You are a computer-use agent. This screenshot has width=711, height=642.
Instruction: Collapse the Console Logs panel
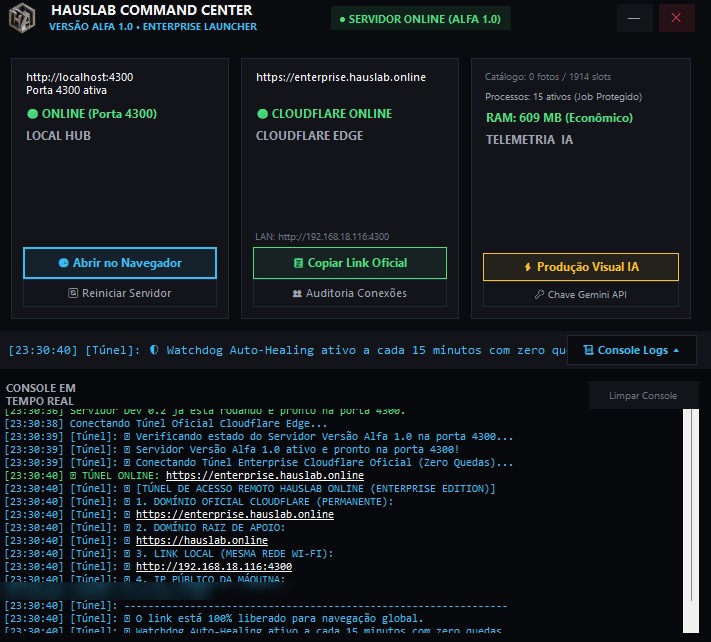click(x=632, y=350)
